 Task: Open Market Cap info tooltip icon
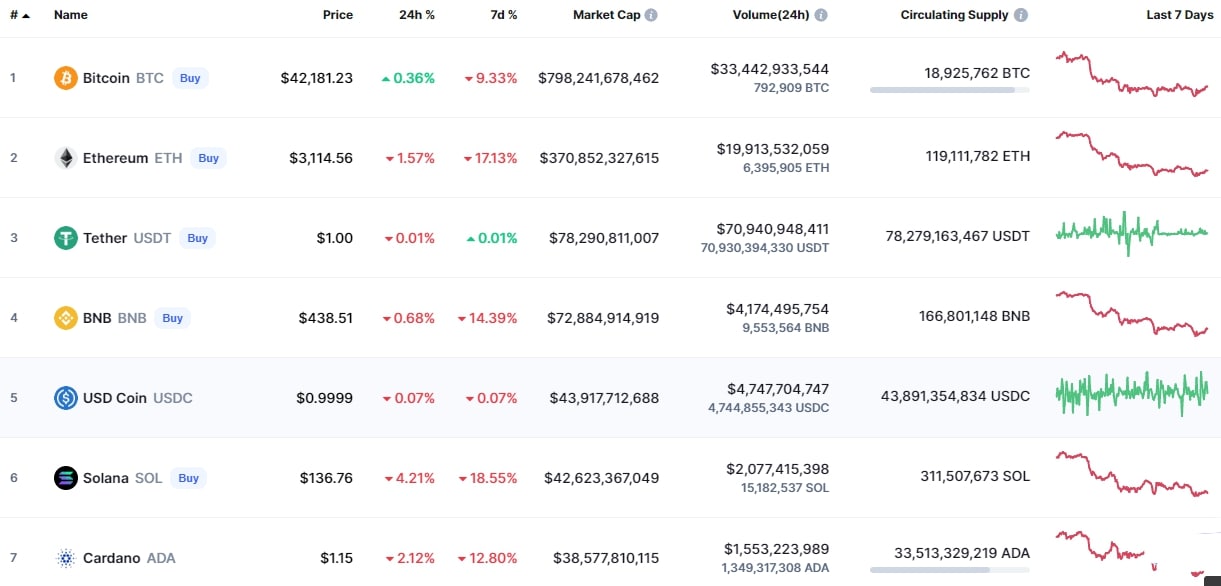click(651, 15)
